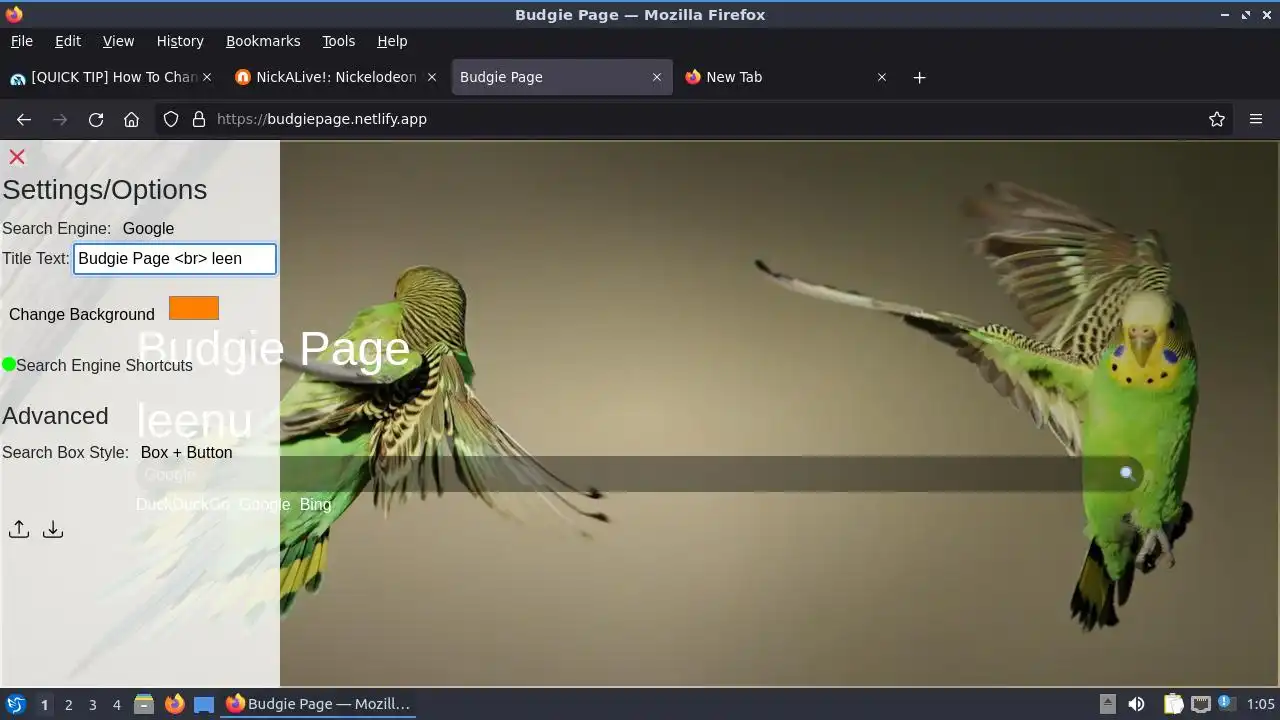Open the orange background color swatch
Image resolution: width=1280 pixels, height=720 pixels.
pos(194,308)
